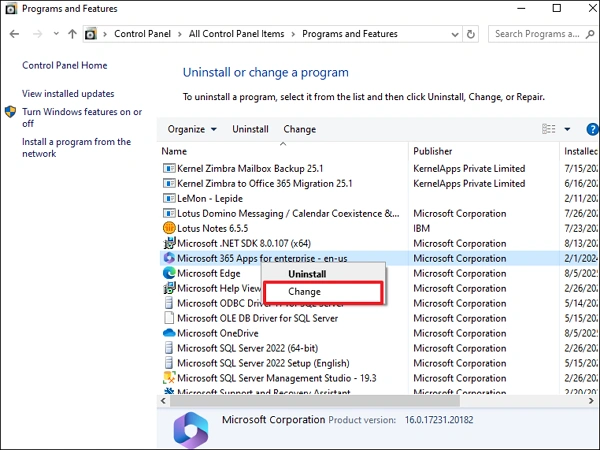Image resolution: width=600 pixels, height=450 pixels.
Task: Select "Microsoft .NET SDK 8.0.107 (x64)" name
Action: 244,243
